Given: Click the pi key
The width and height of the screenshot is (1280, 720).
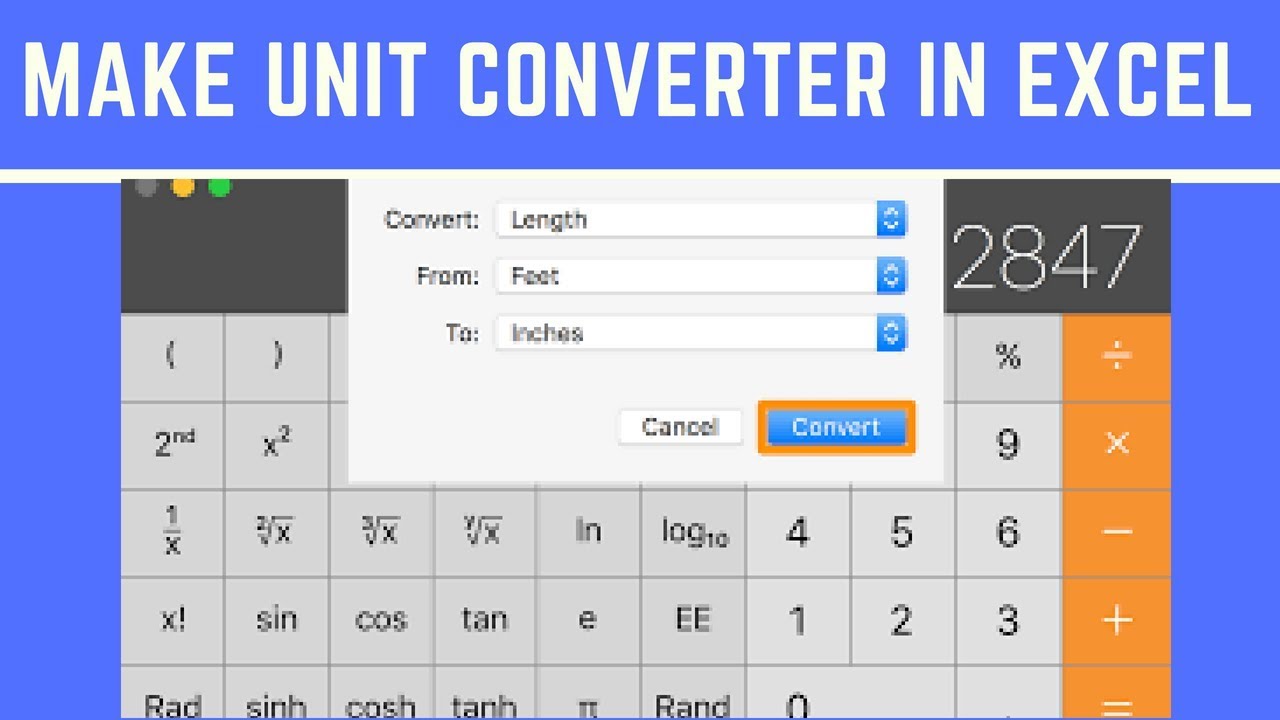Looking at the screenshot, I should [589, 693].
